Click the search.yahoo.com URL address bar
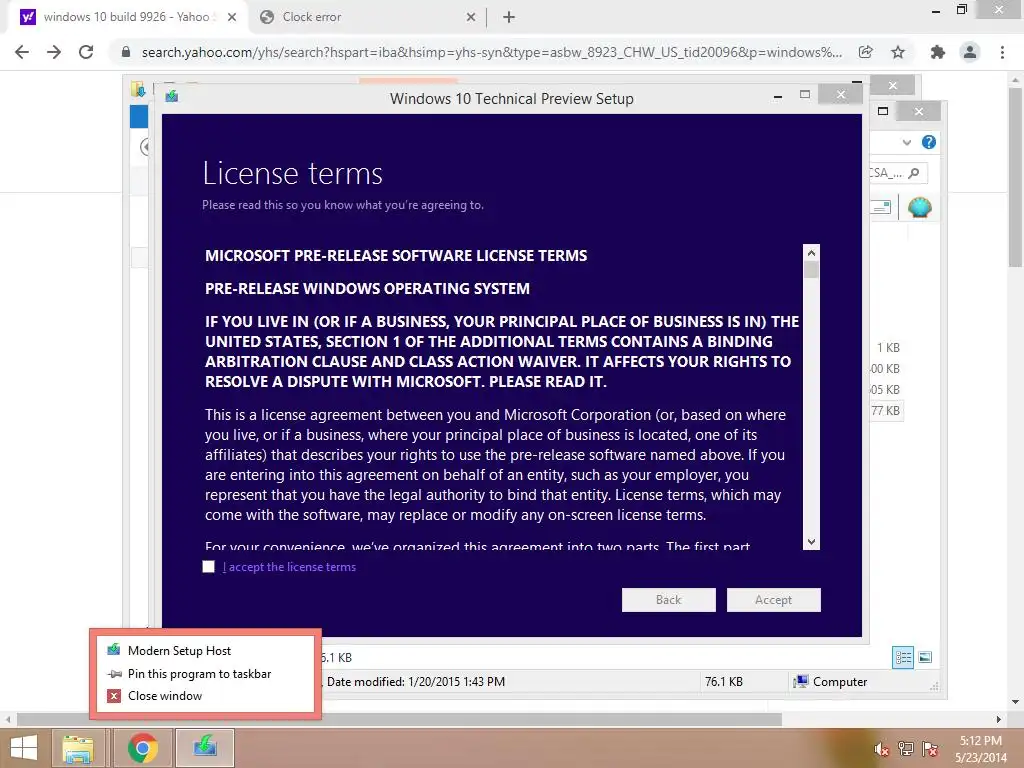Screen dimensions: 1024x768 click(x=491, y=52)
